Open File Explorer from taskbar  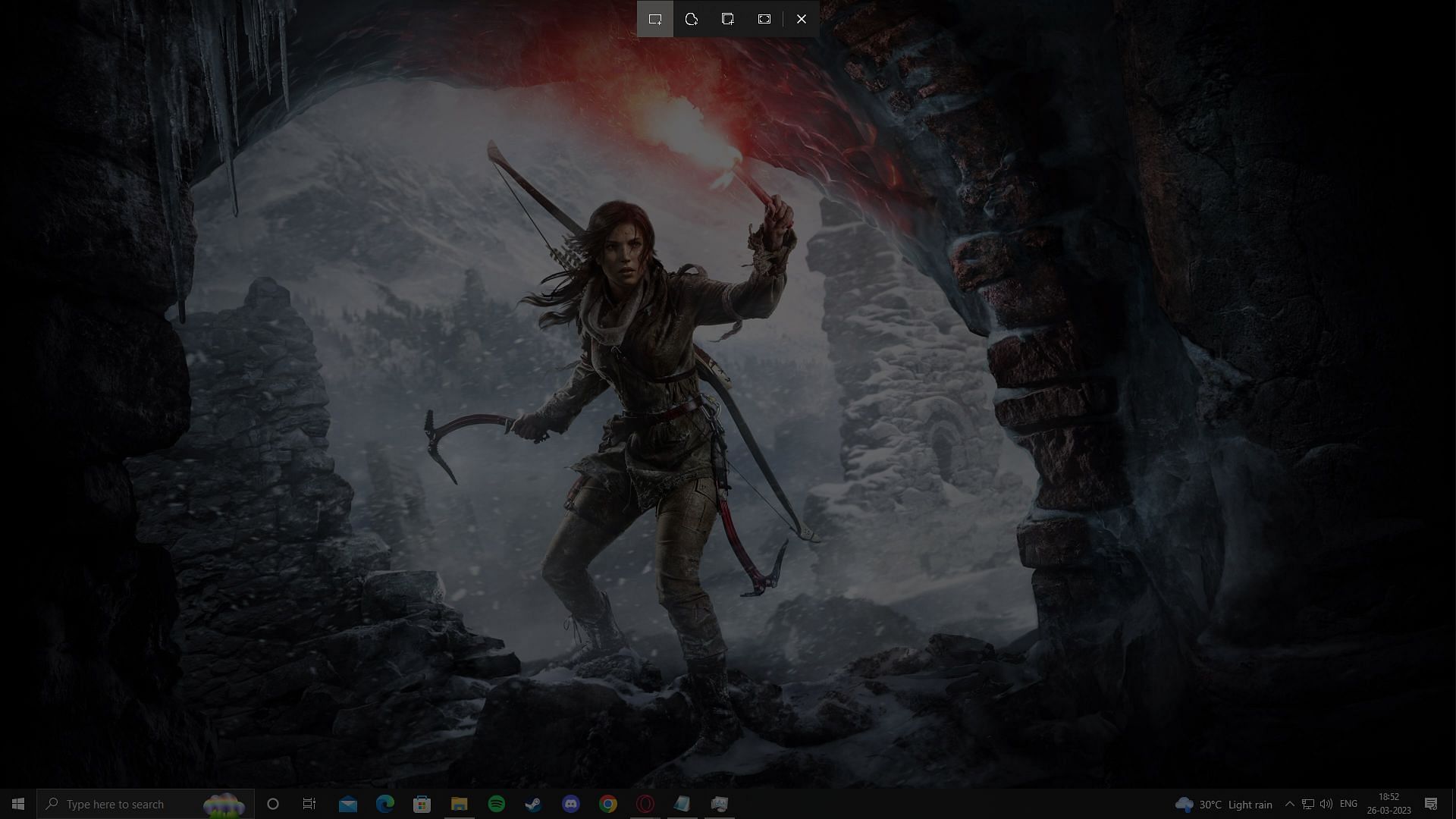[x=460, y=804]
